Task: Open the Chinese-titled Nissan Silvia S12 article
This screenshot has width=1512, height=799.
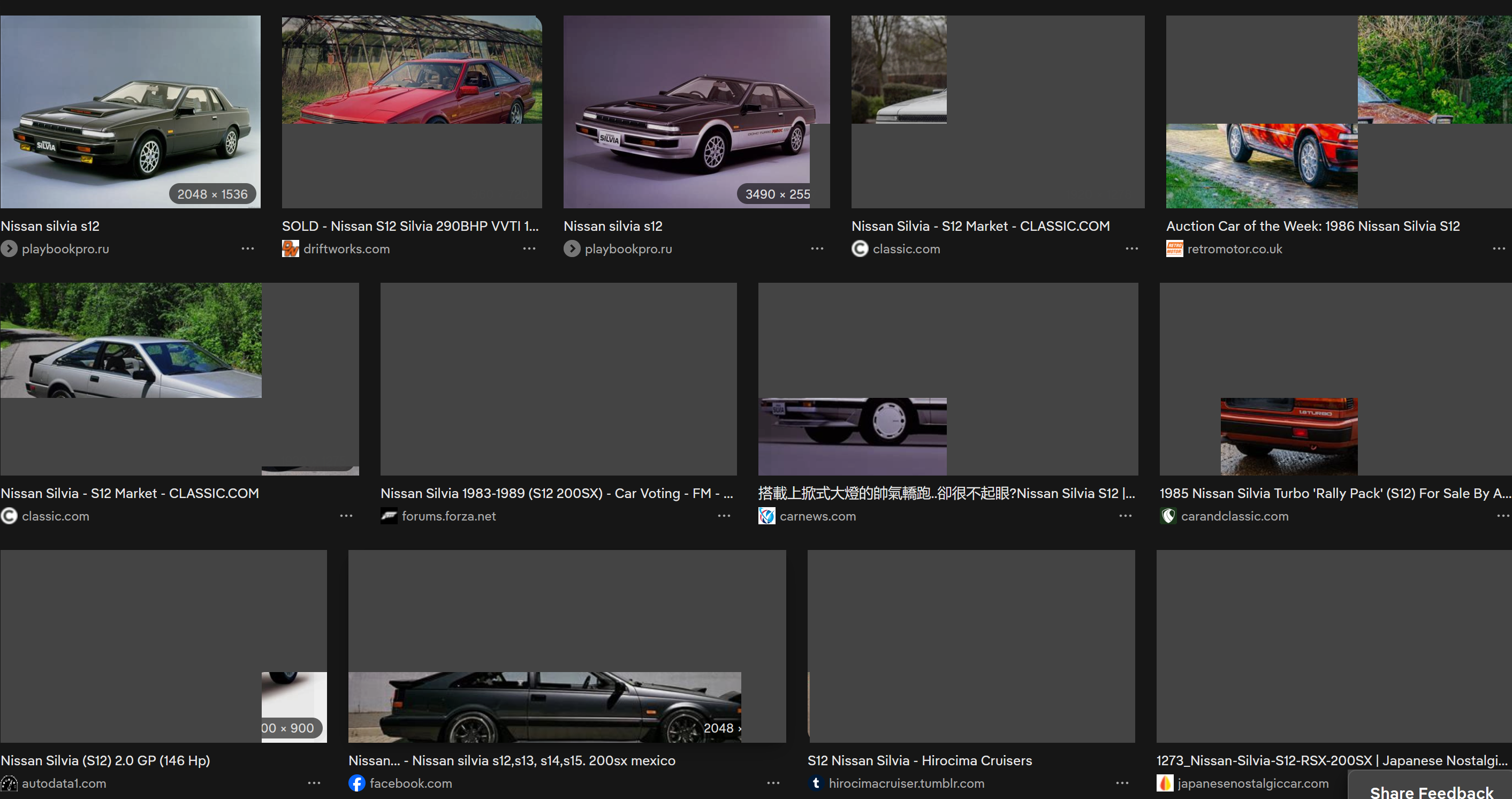Action: pyautogui.click(x=947, y=494)
